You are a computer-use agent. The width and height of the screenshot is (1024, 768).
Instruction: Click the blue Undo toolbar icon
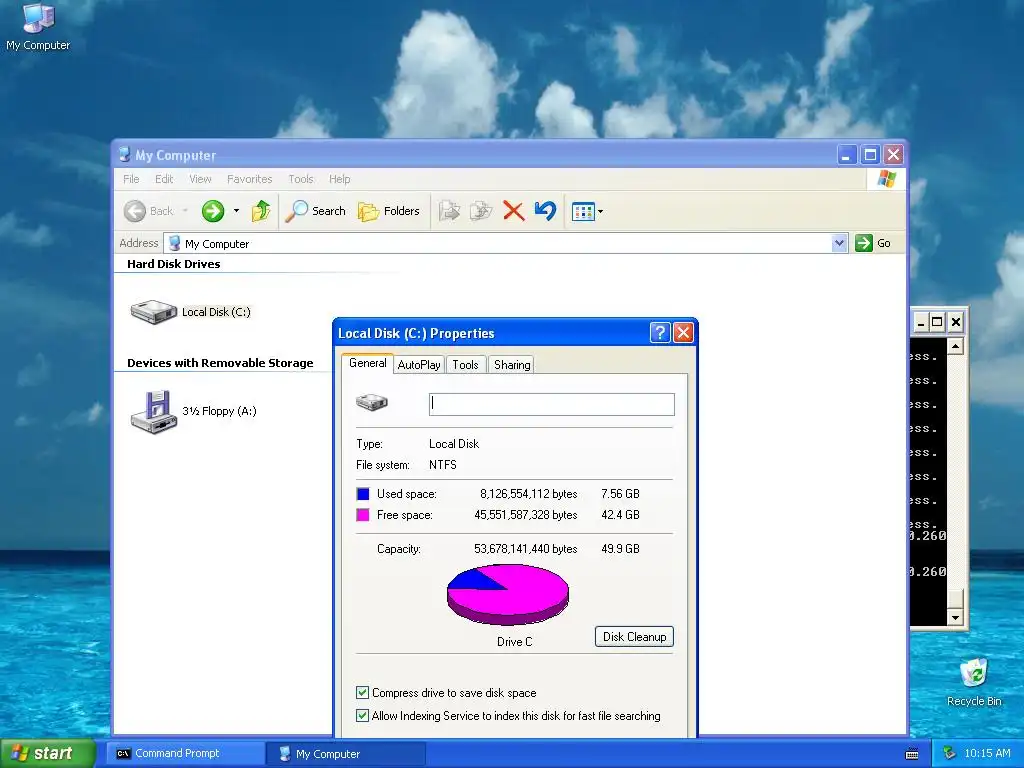click(x=545, y=211)
